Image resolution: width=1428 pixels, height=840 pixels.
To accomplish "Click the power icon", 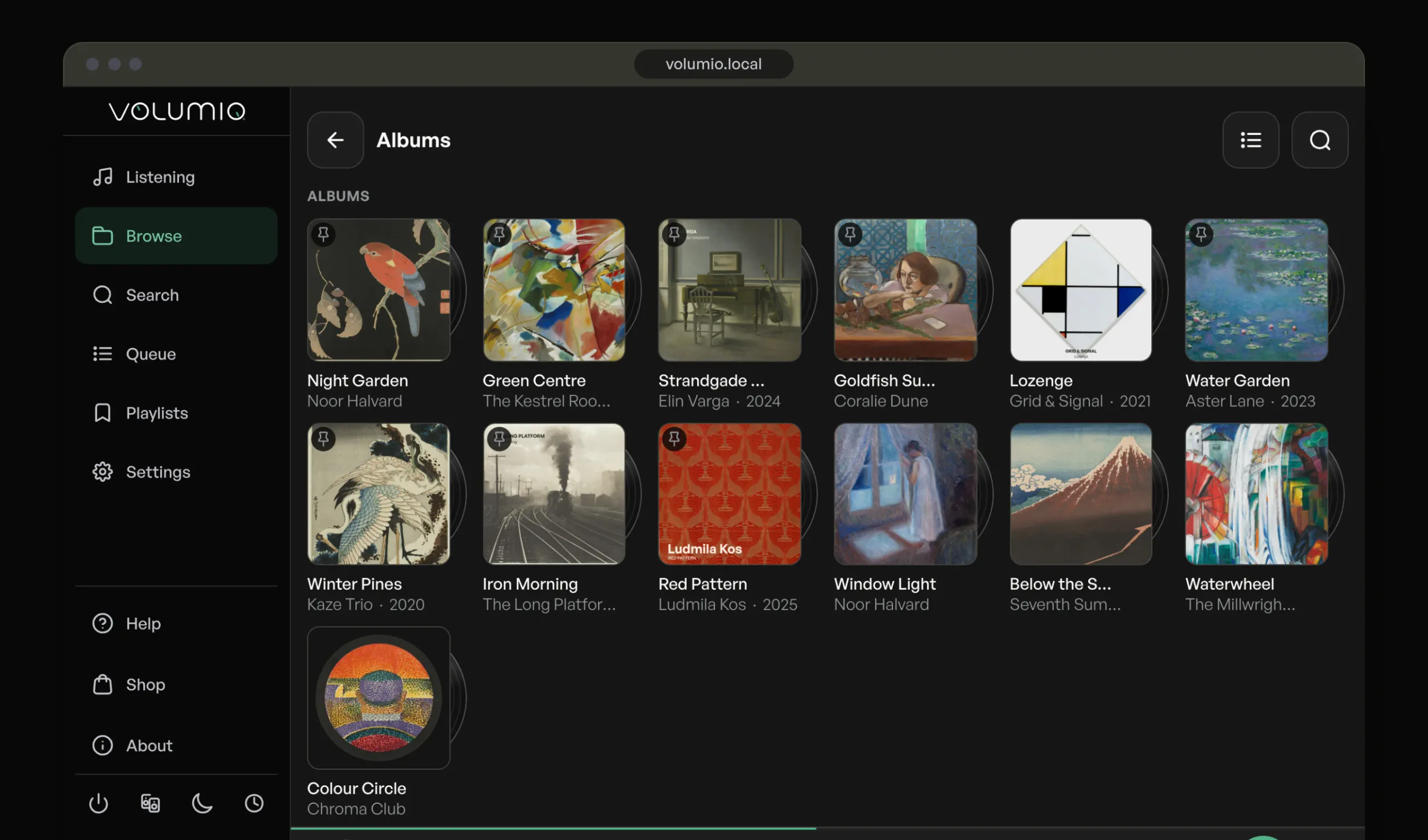I will (x=99, y=803).
